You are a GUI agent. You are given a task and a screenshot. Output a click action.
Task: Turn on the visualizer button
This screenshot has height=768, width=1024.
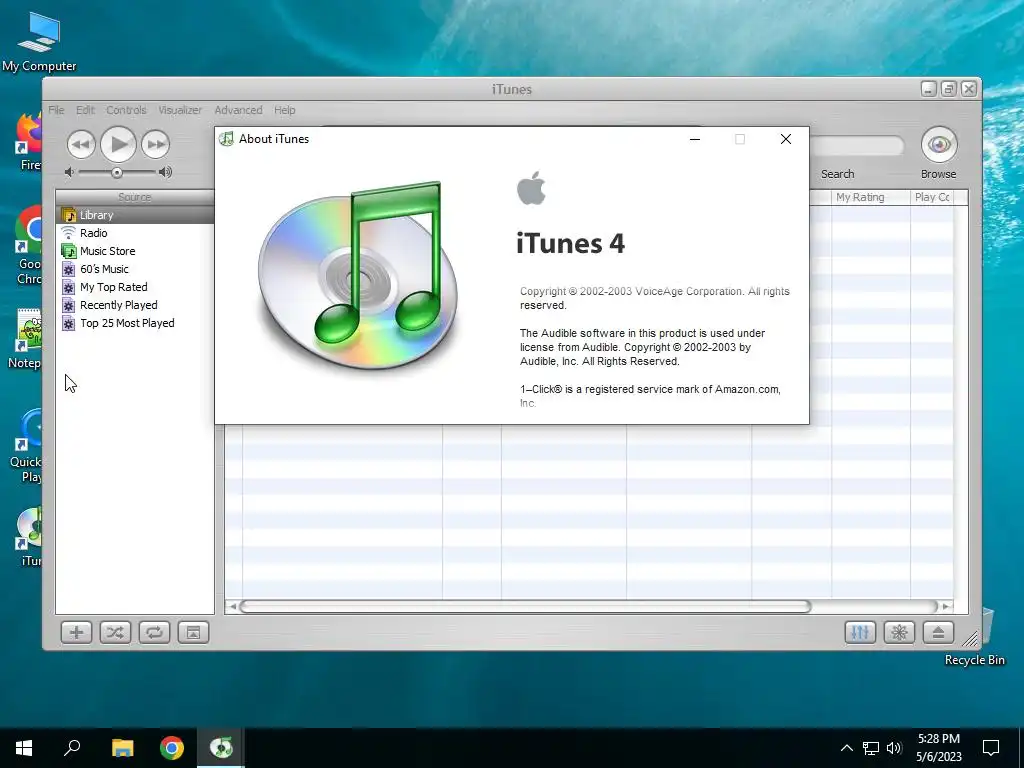(x=899, y=632)
